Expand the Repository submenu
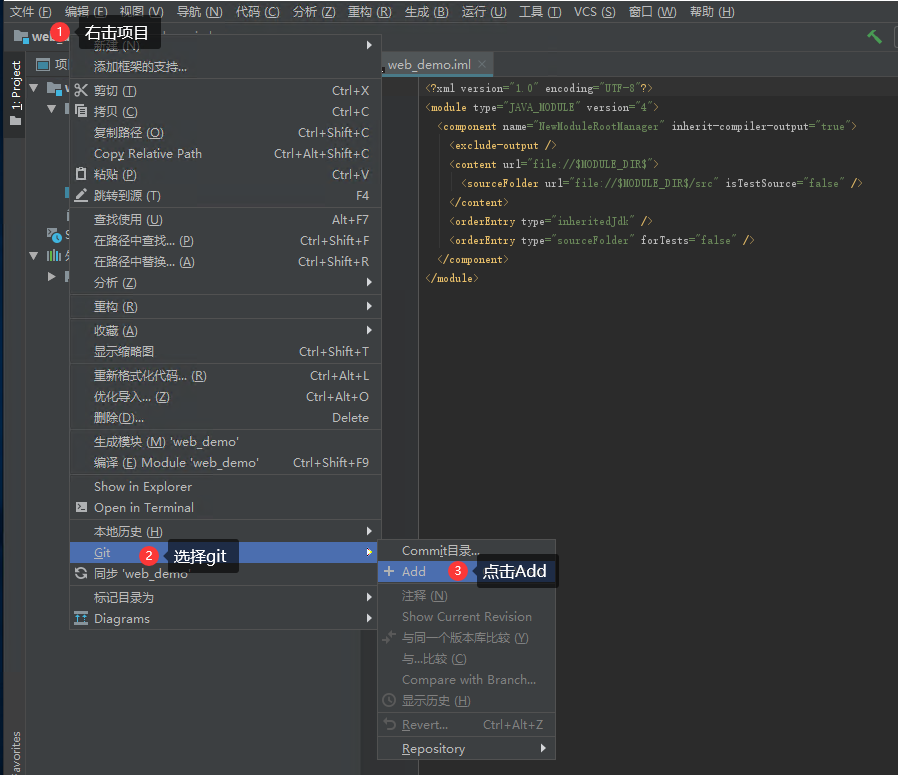 [x=466, y=748]
